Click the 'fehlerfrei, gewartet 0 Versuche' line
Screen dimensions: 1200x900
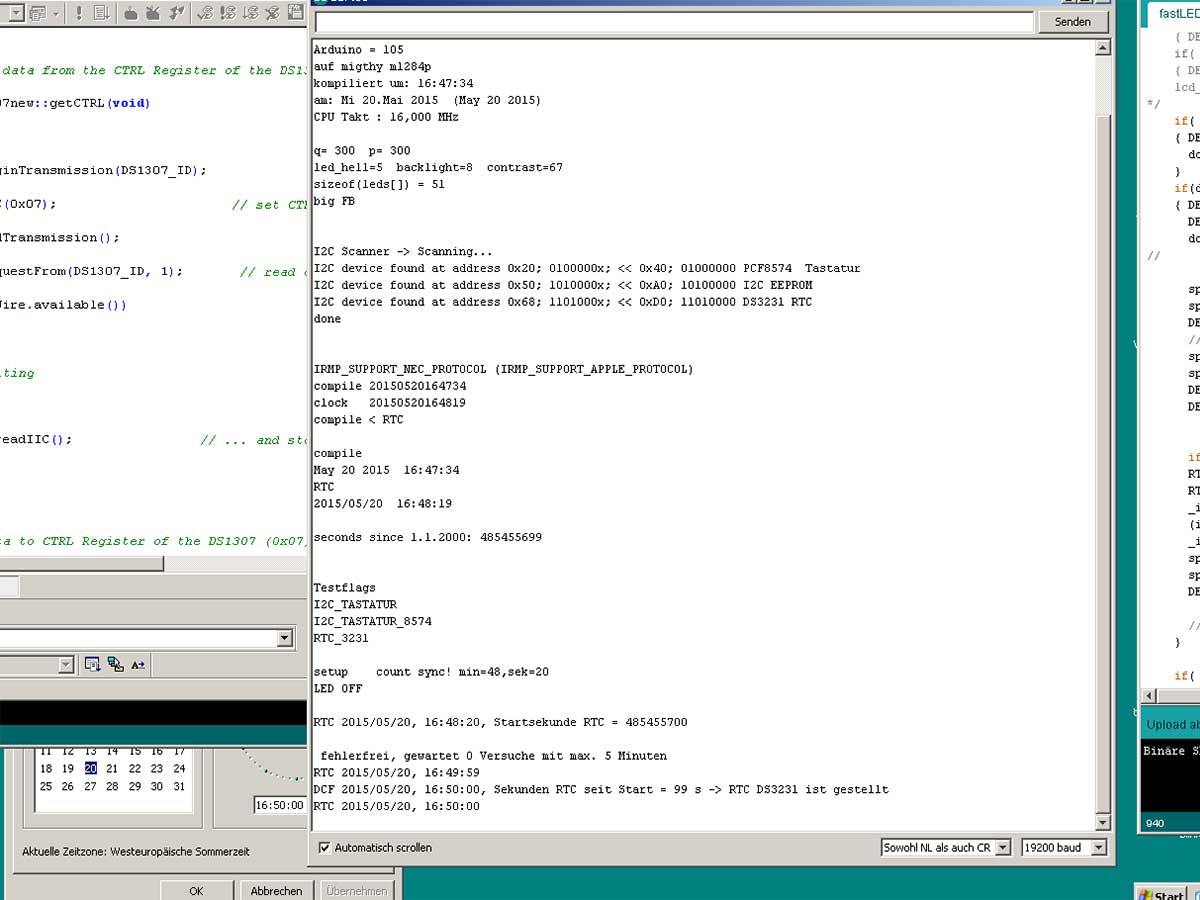coord(494,756)
